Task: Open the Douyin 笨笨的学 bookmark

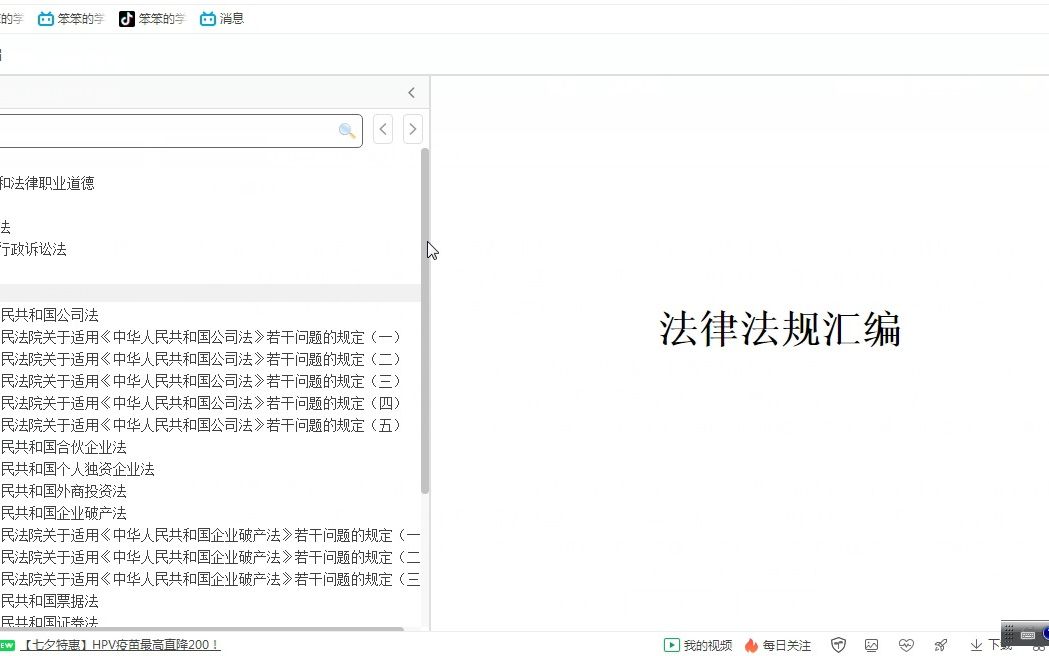Action: 152,18
